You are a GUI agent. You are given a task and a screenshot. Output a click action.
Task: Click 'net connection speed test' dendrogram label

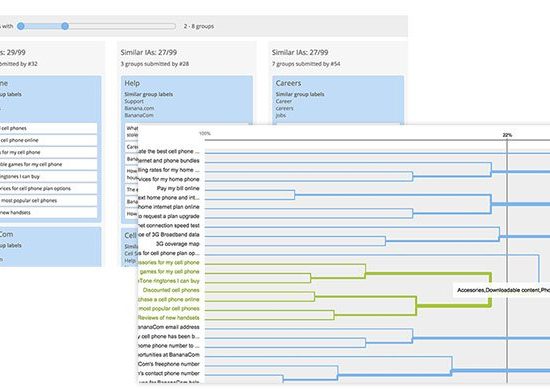click(x=169, y=226)
